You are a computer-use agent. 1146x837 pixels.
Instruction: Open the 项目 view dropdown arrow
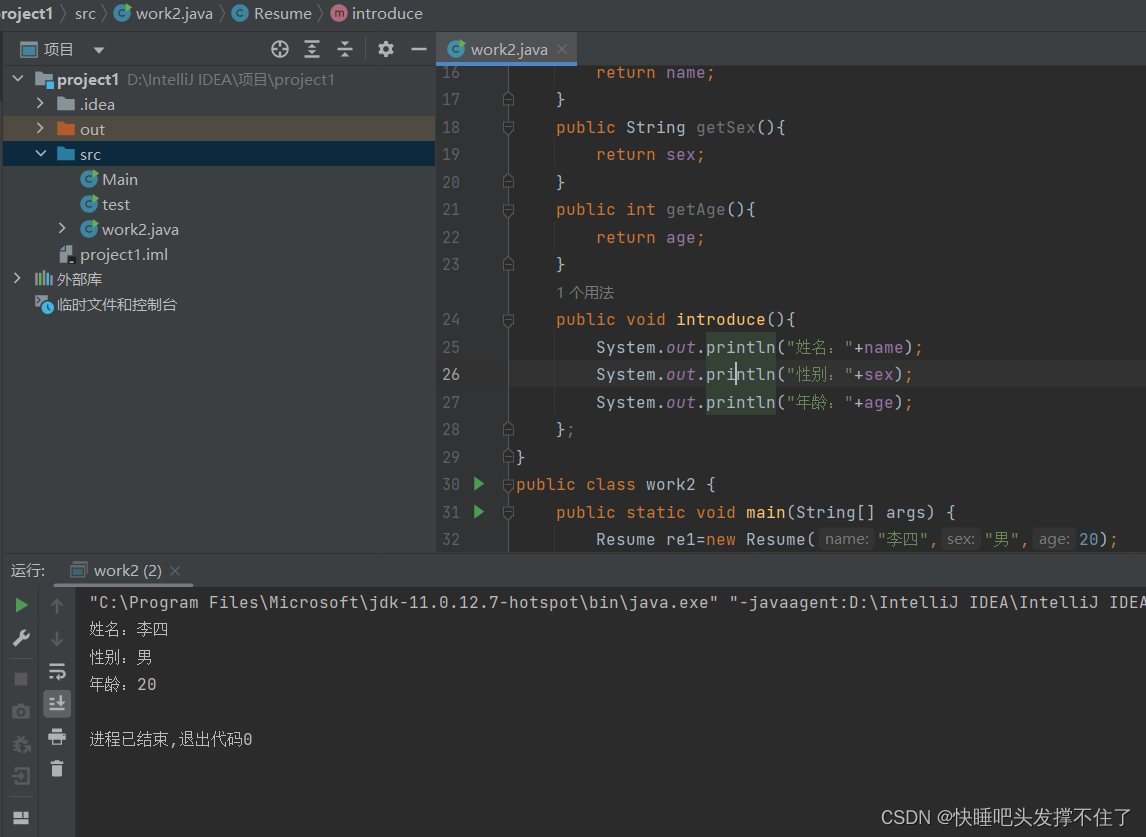(99, 50)
